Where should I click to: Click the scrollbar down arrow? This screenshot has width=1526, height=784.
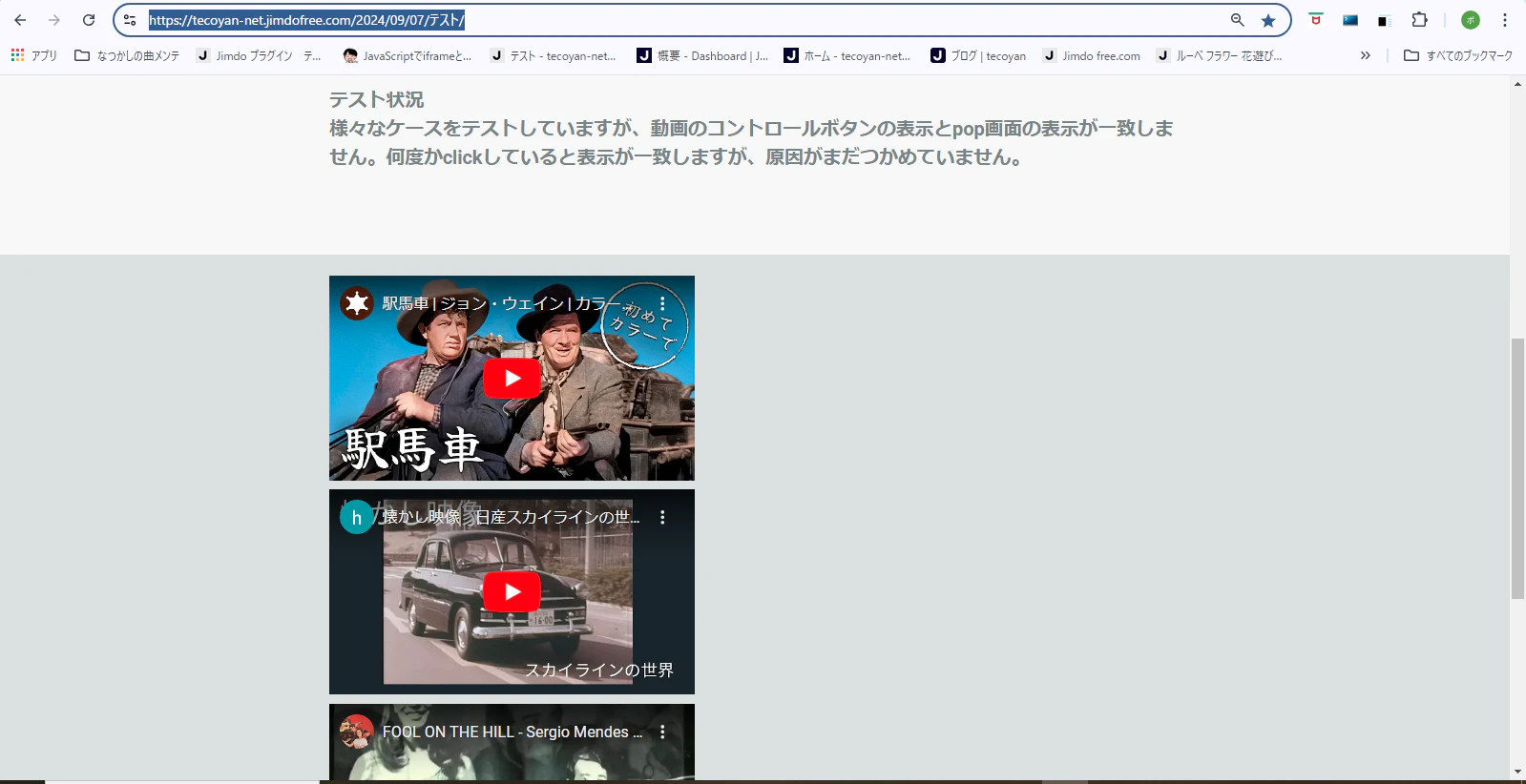coord(1517,772)
